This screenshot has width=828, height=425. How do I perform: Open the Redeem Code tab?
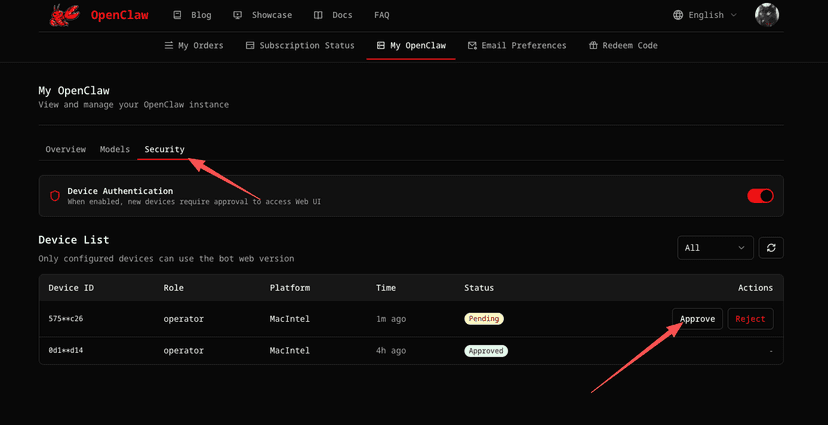[x=623, y=45]
